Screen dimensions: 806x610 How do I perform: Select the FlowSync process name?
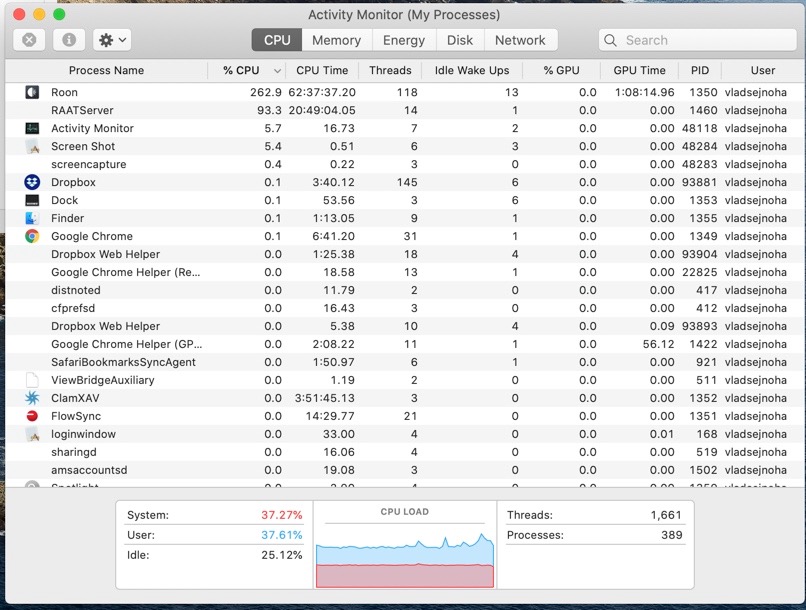click(76, 416)
